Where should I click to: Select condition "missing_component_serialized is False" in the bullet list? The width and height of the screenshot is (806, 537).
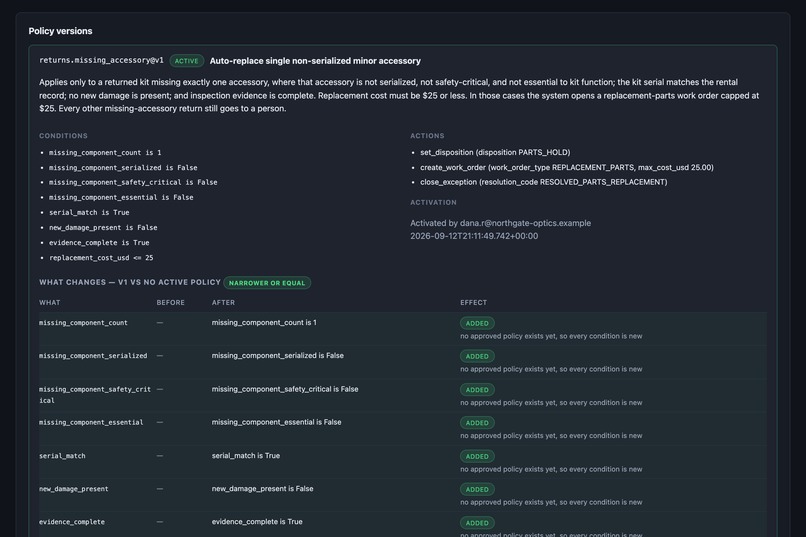123,168
